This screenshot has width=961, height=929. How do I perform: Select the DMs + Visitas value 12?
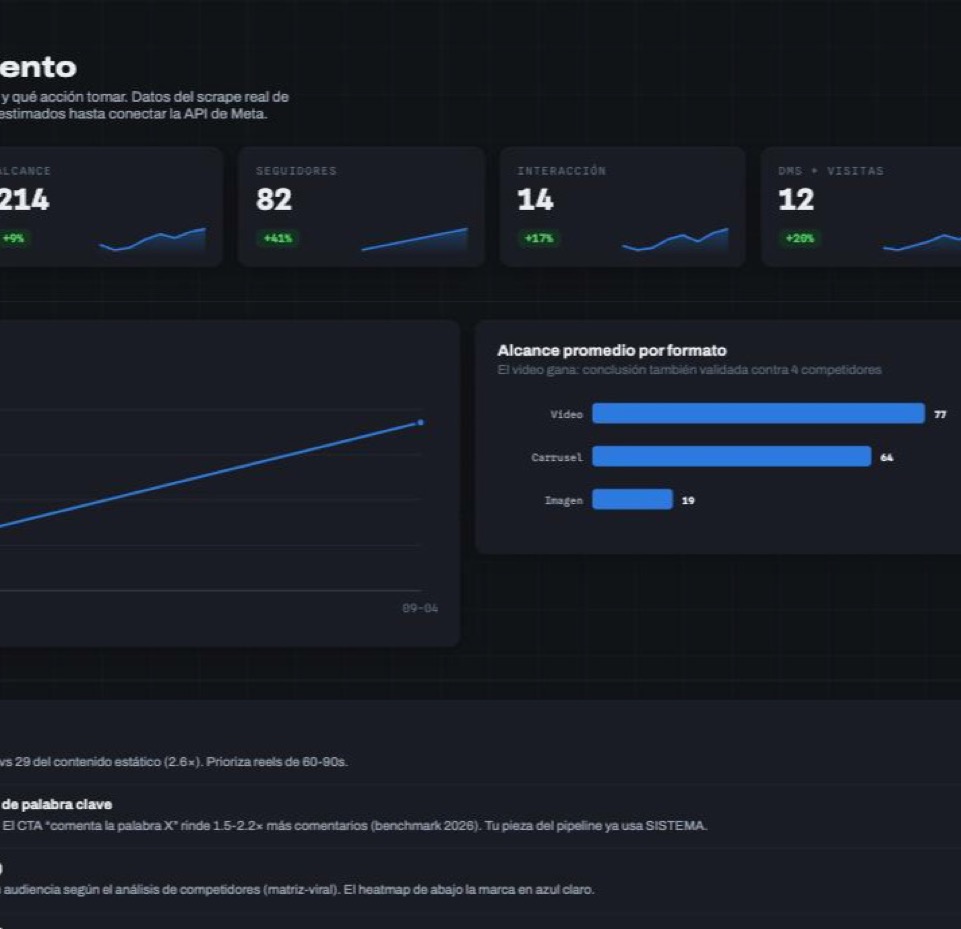[x=796, y=200]
